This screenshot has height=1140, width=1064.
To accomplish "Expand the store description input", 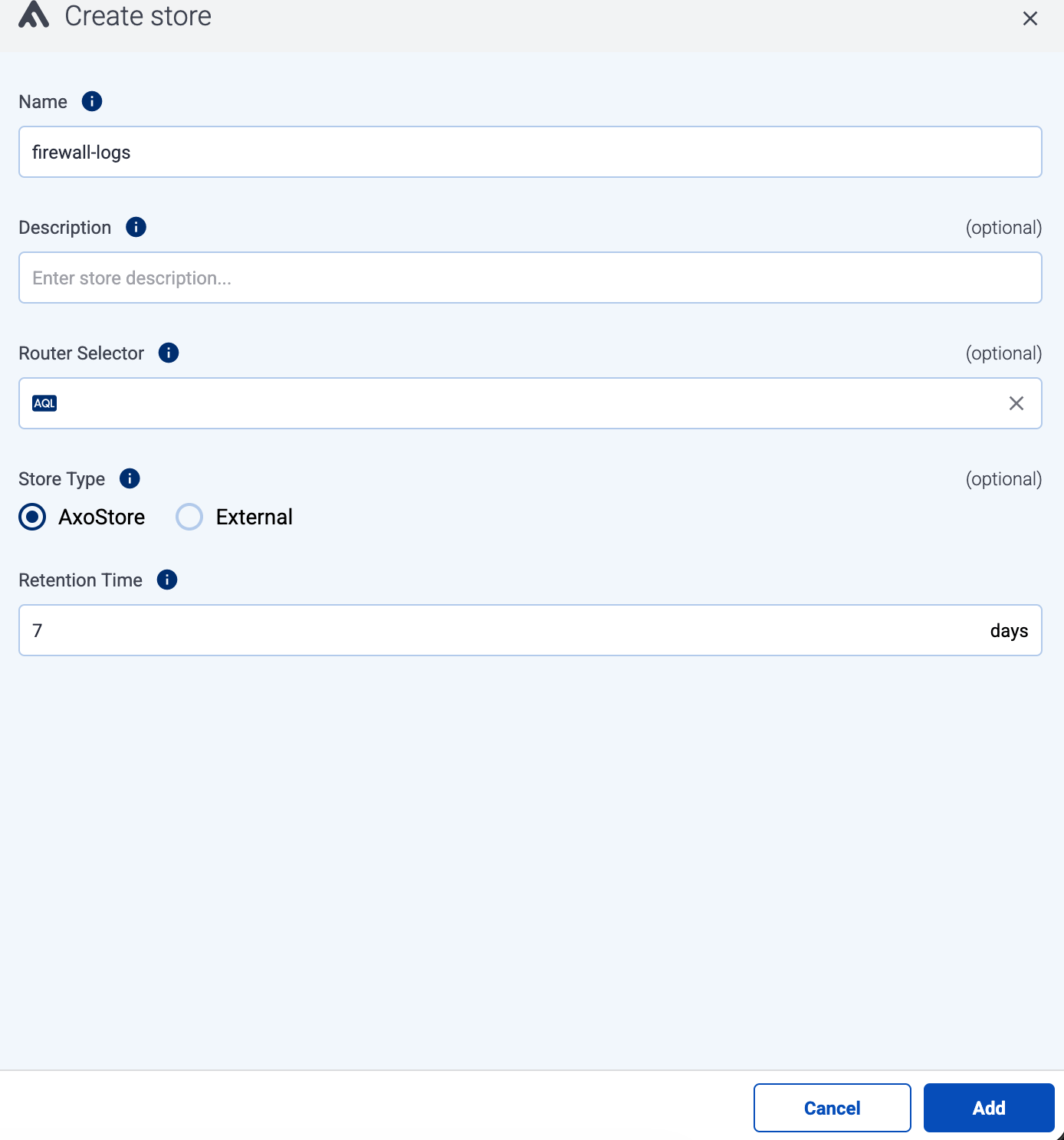I will [x=529, y=278].
